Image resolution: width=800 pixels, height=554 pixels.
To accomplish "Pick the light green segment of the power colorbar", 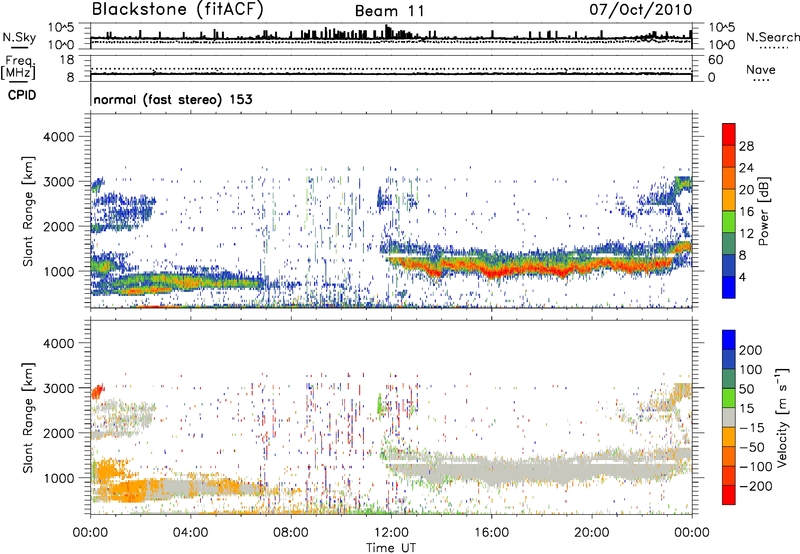I will click(729, 221).
